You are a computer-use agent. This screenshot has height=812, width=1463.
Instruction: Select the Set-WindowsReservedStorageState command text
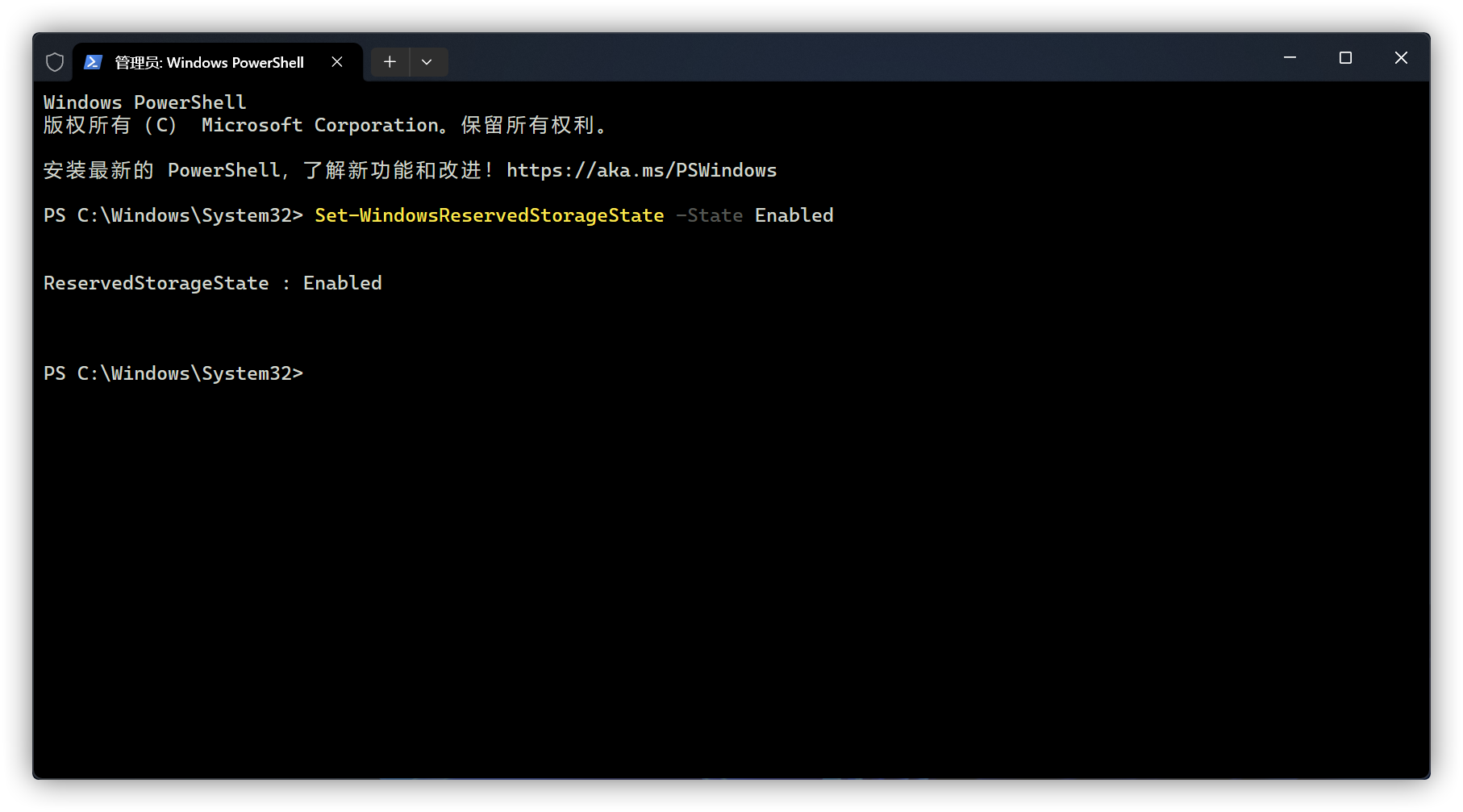(488, 215)
